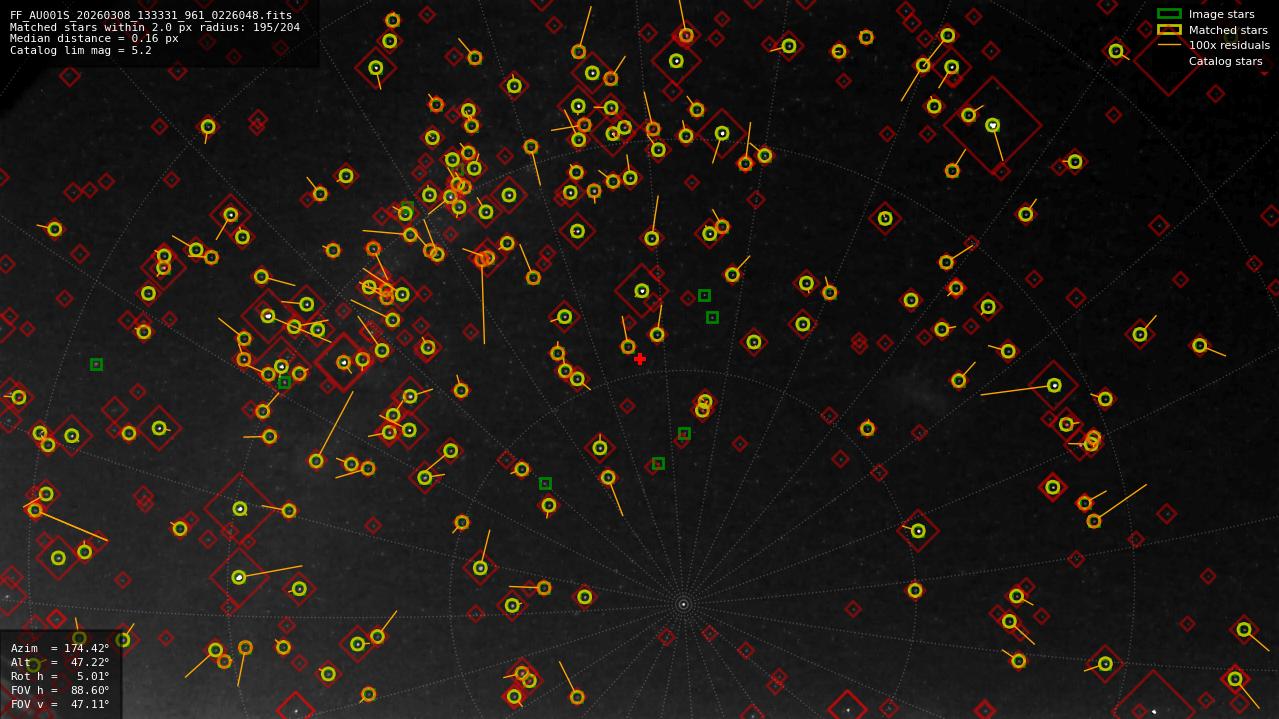
Task: Click the red cross marking the image center
Action: (640, 359)
